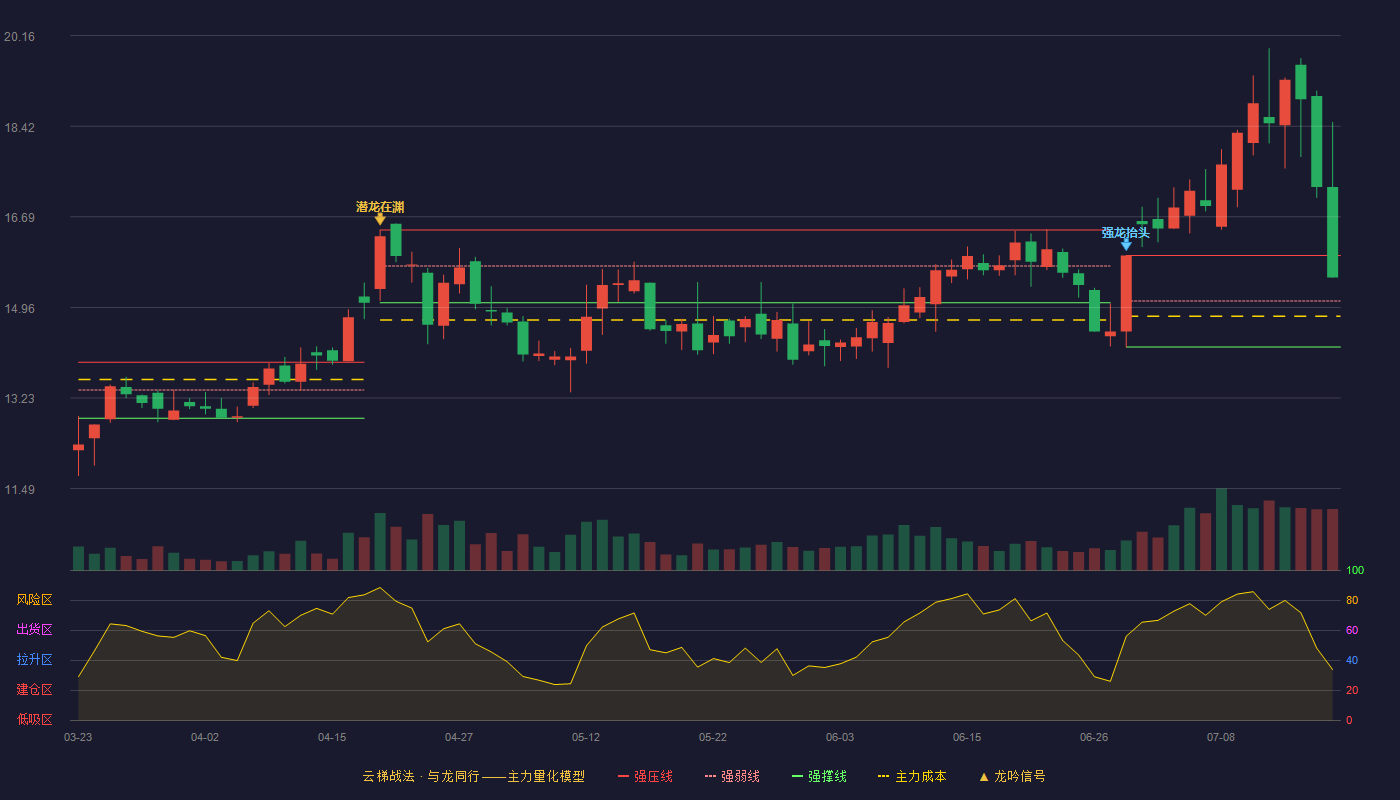
Task: Click the 04-02 date label
Action: pos(205,737)
